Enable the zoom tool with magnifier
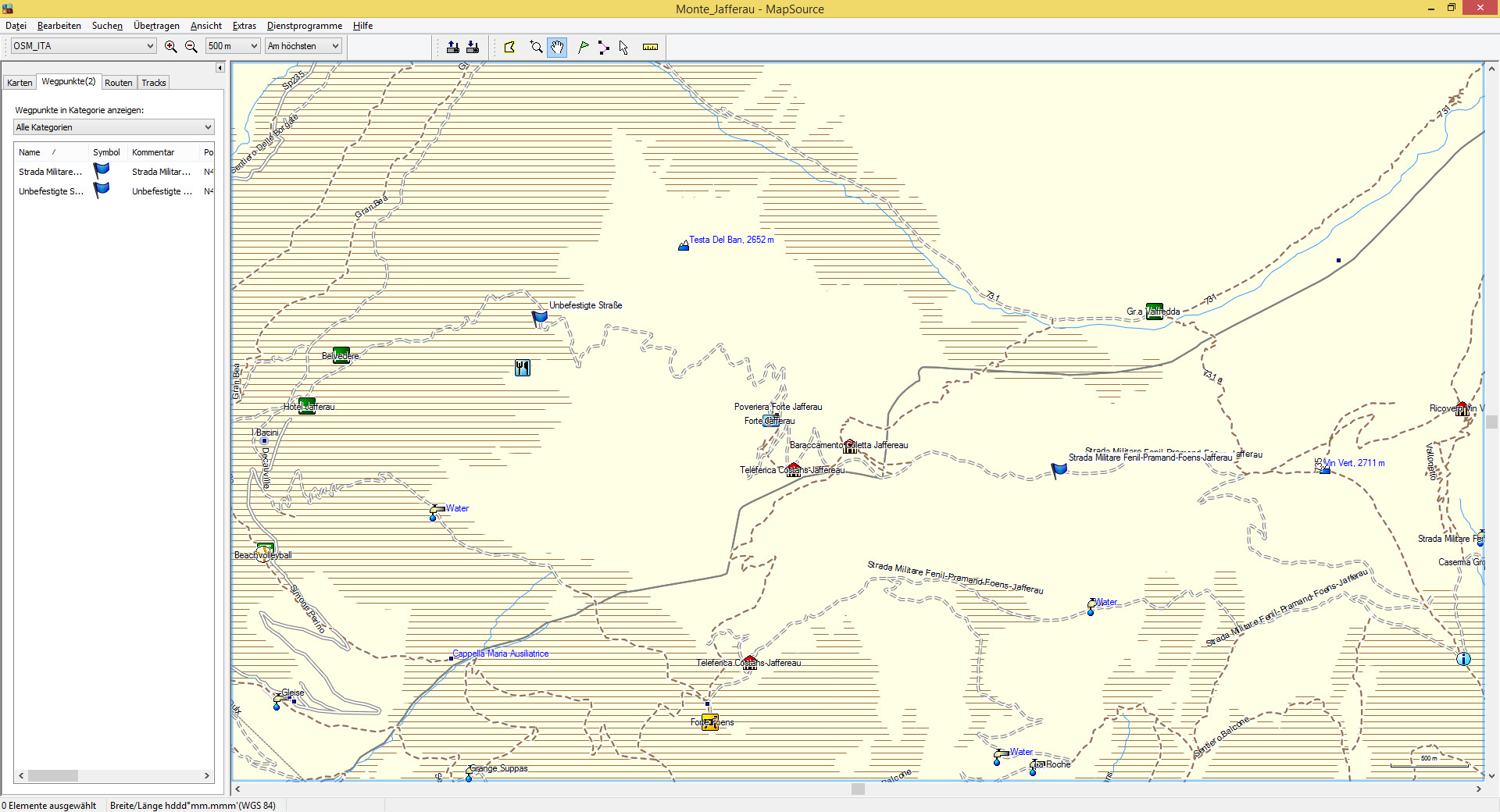This screenshot has width=1500, height=812. click(536, 47)
